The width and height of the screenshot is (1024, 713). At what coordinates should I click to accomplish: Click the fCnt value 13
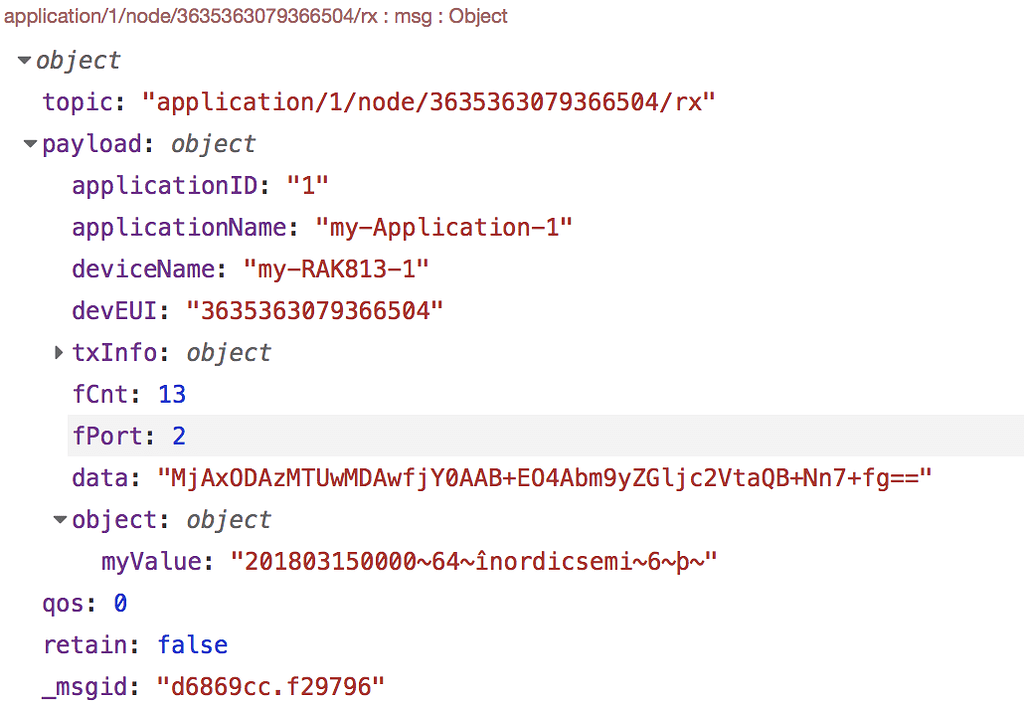(x=171, y=394)
